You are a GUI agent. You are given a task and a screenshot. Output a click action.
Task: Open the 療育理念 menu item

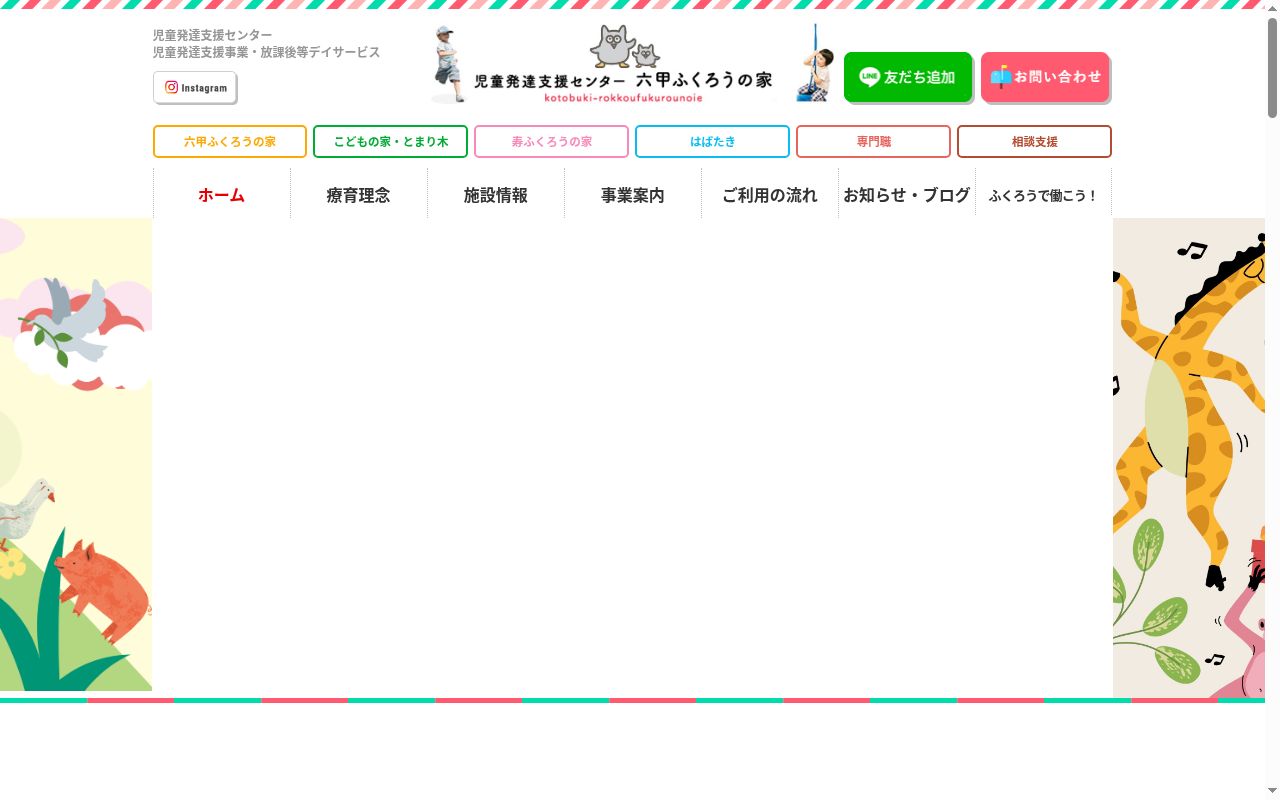(x=359, y=194)
